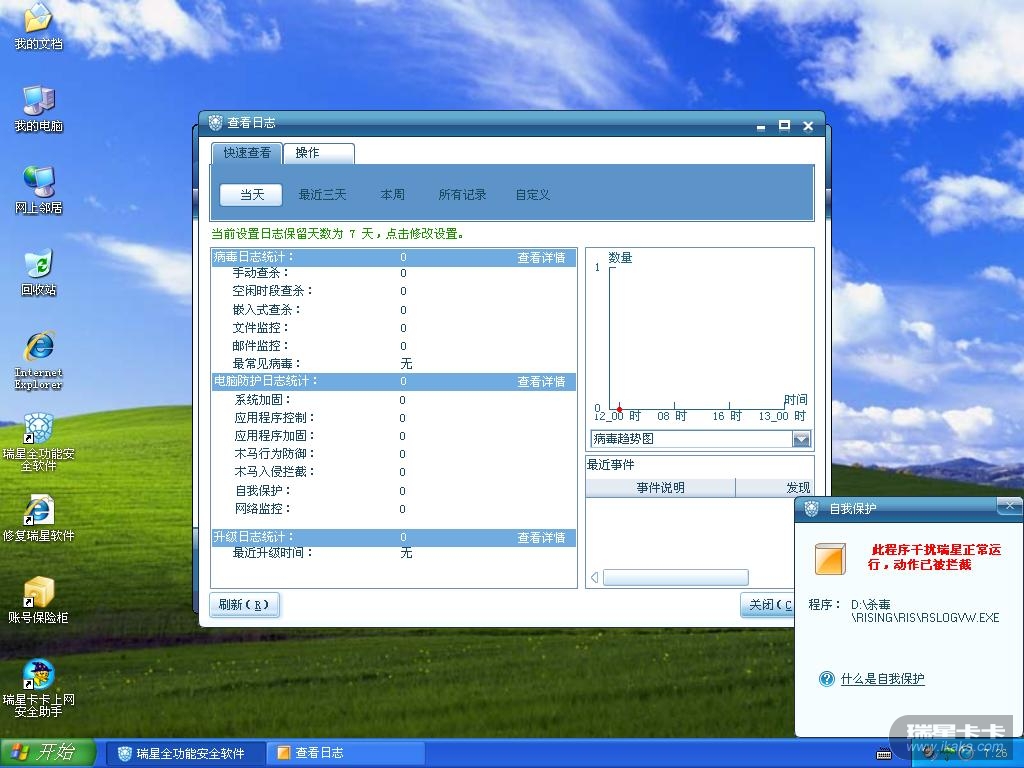This screenshot has height=768, width=1024.
Task: Switch to the 快速查看 tab
Action: coord(247,153)
